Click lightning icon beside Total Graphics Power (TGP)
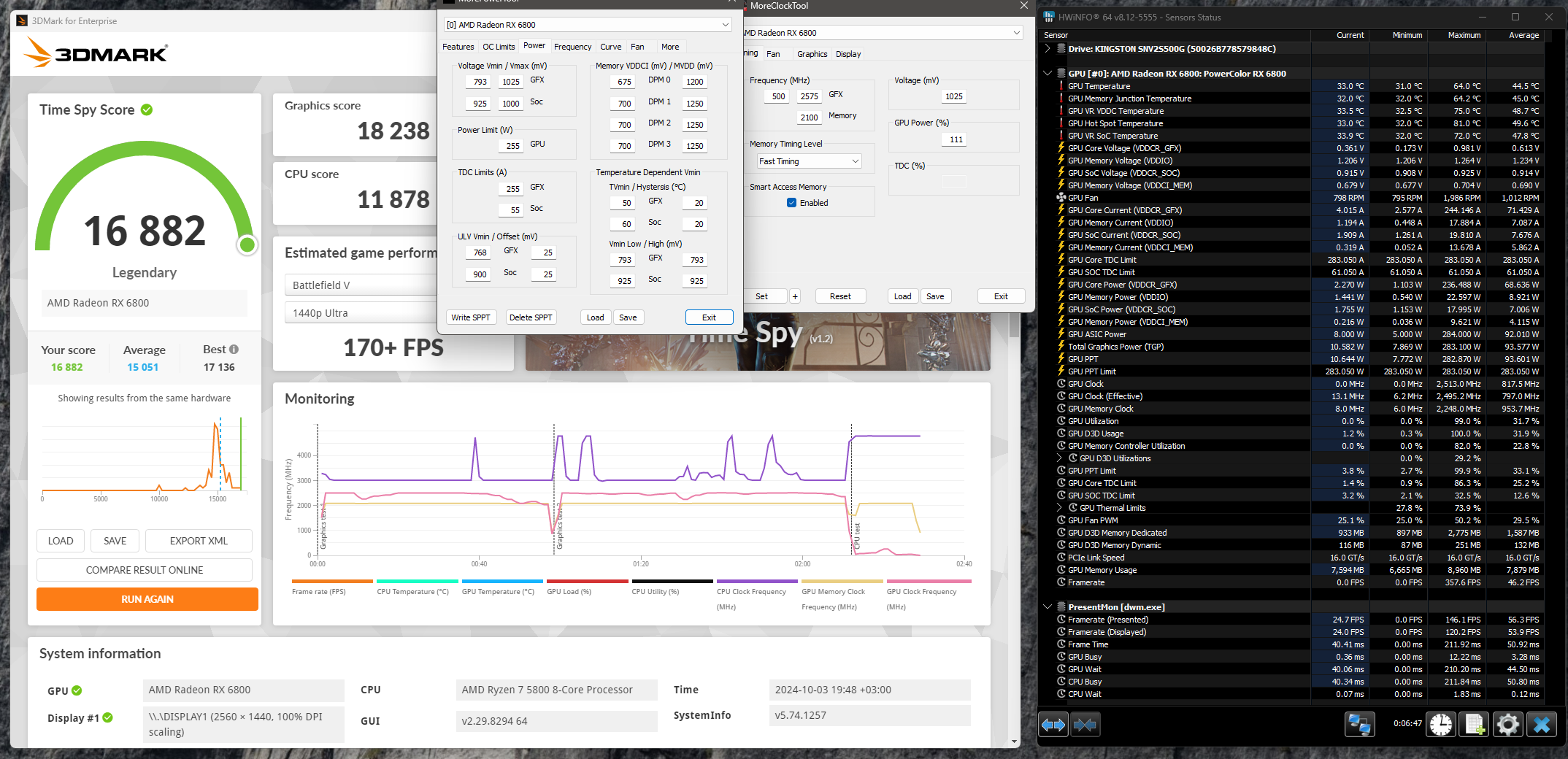1568x759 pixels. click(1061, 347)
